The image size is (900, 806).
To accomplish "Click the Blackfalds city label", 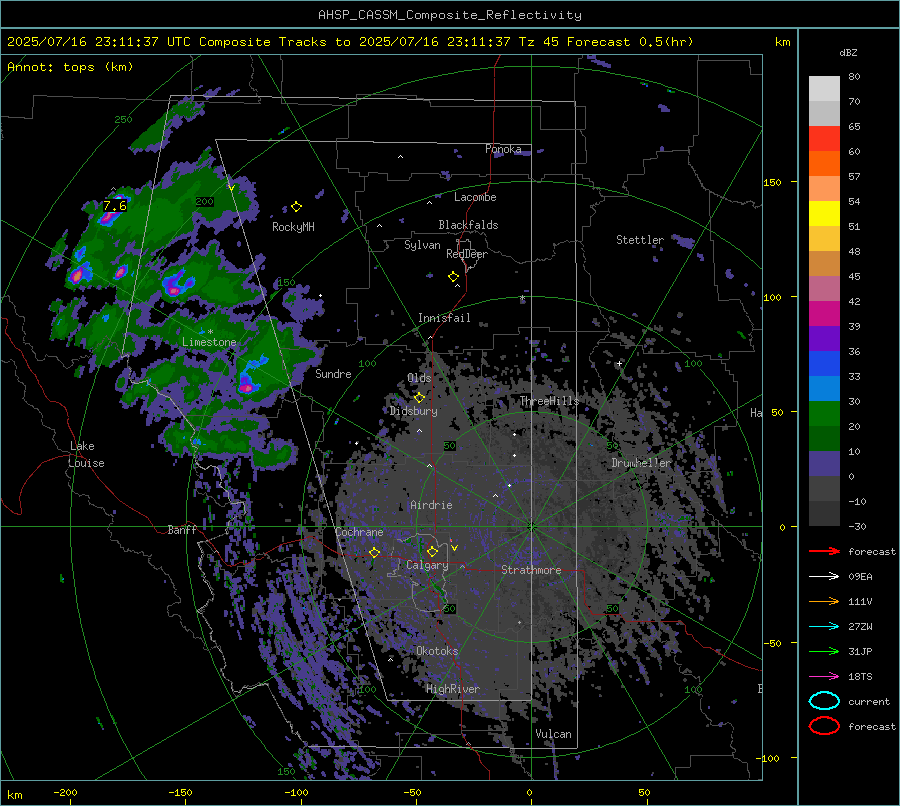I will pyautogui.click(x=468, y=225).
